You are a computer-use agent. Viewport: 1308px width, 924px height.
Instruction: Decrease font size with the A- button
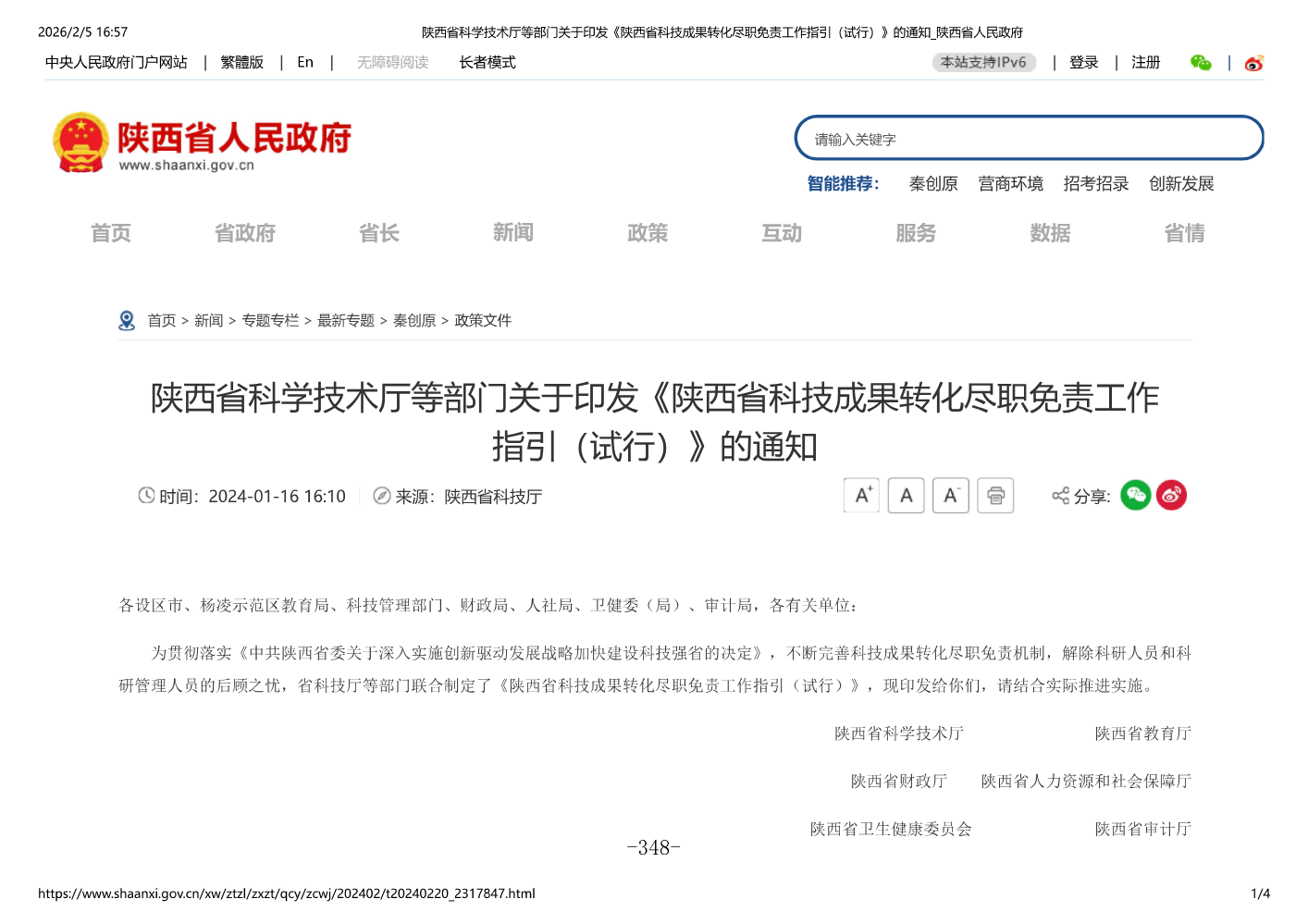(x=951, y=495)
